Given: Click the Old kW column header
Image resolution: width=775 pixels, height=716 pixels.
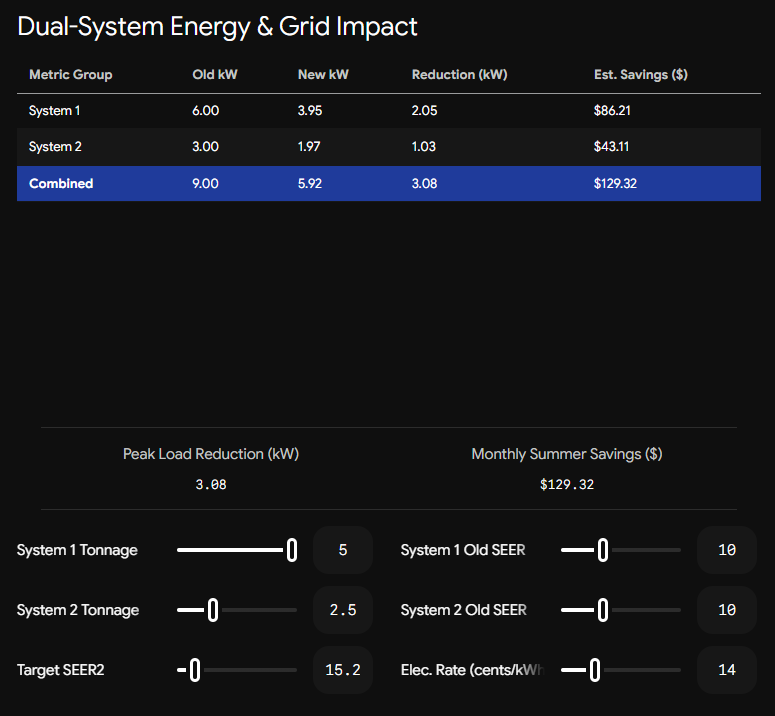Looking at the screenshot, I should (x=215, y=75).
